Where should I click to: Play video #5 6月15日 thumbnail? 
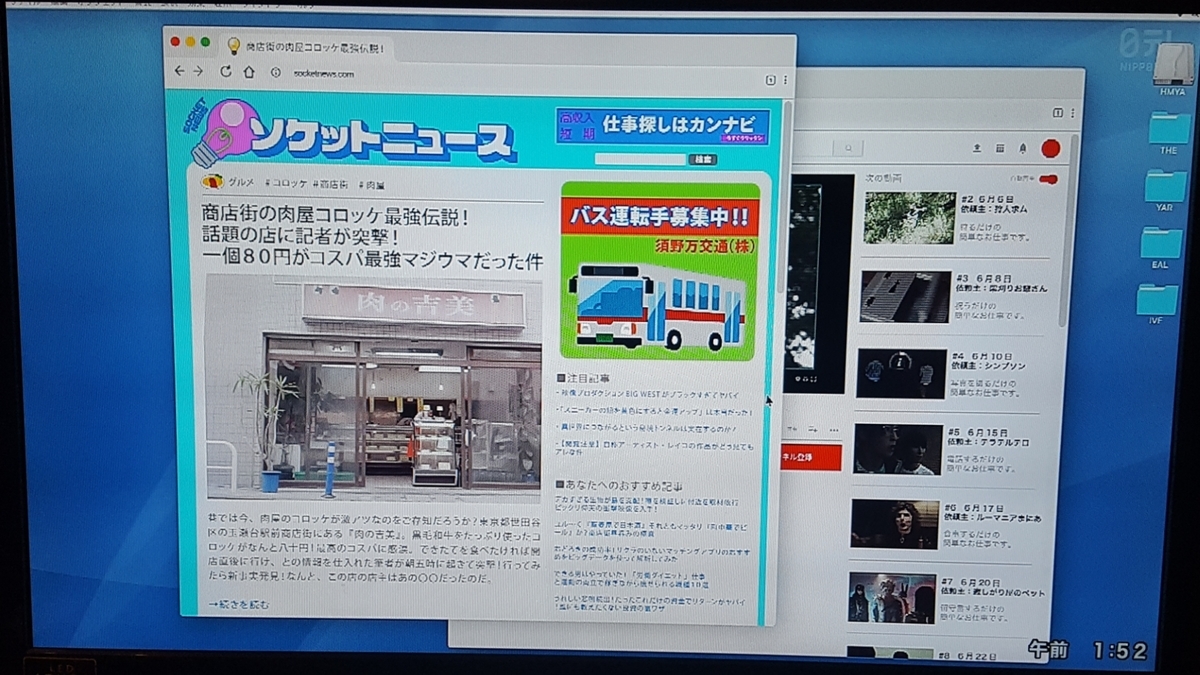click(x=898, y=450)
